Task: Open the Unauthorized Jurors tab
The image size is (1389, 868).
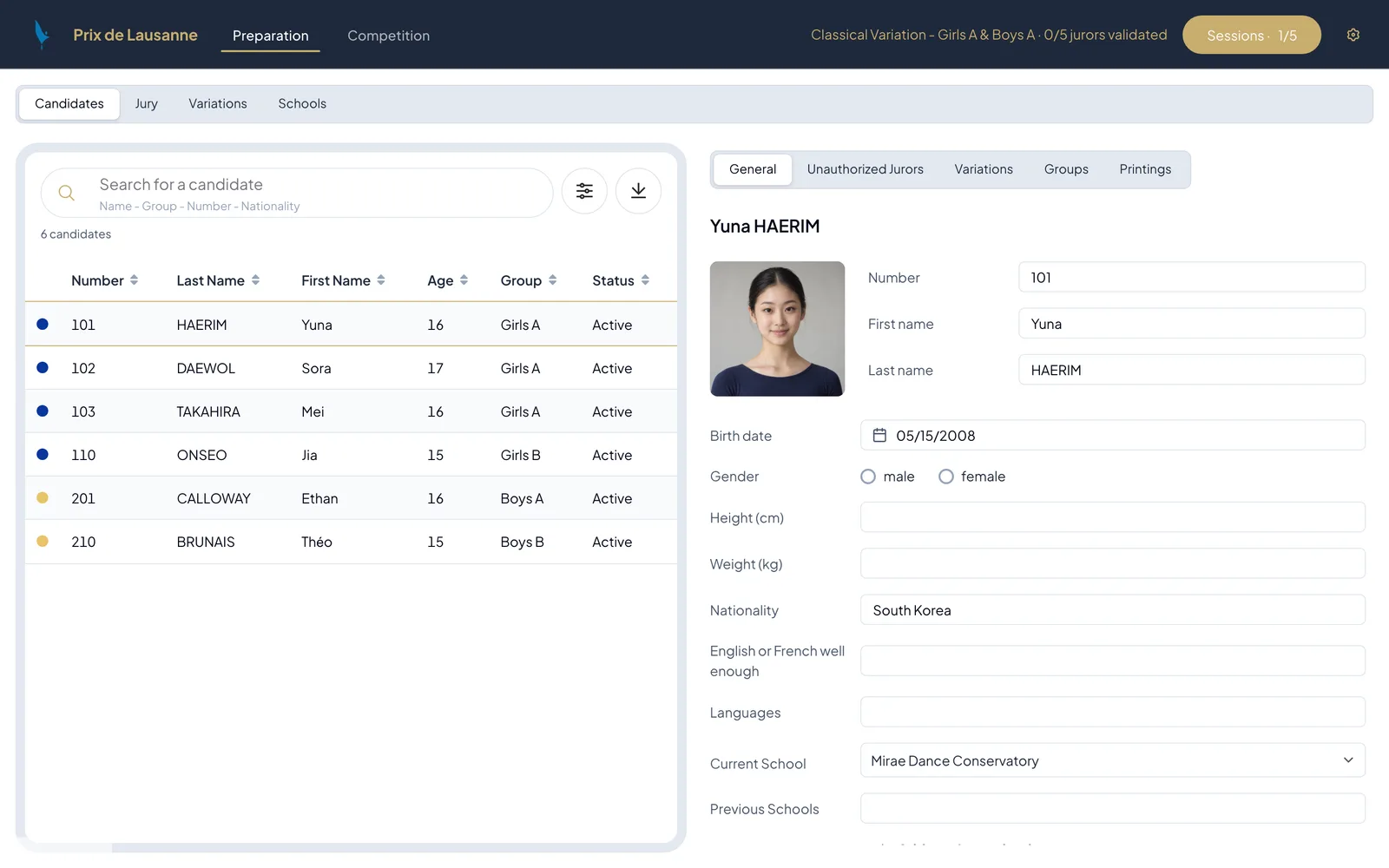Action: (865, 169)
